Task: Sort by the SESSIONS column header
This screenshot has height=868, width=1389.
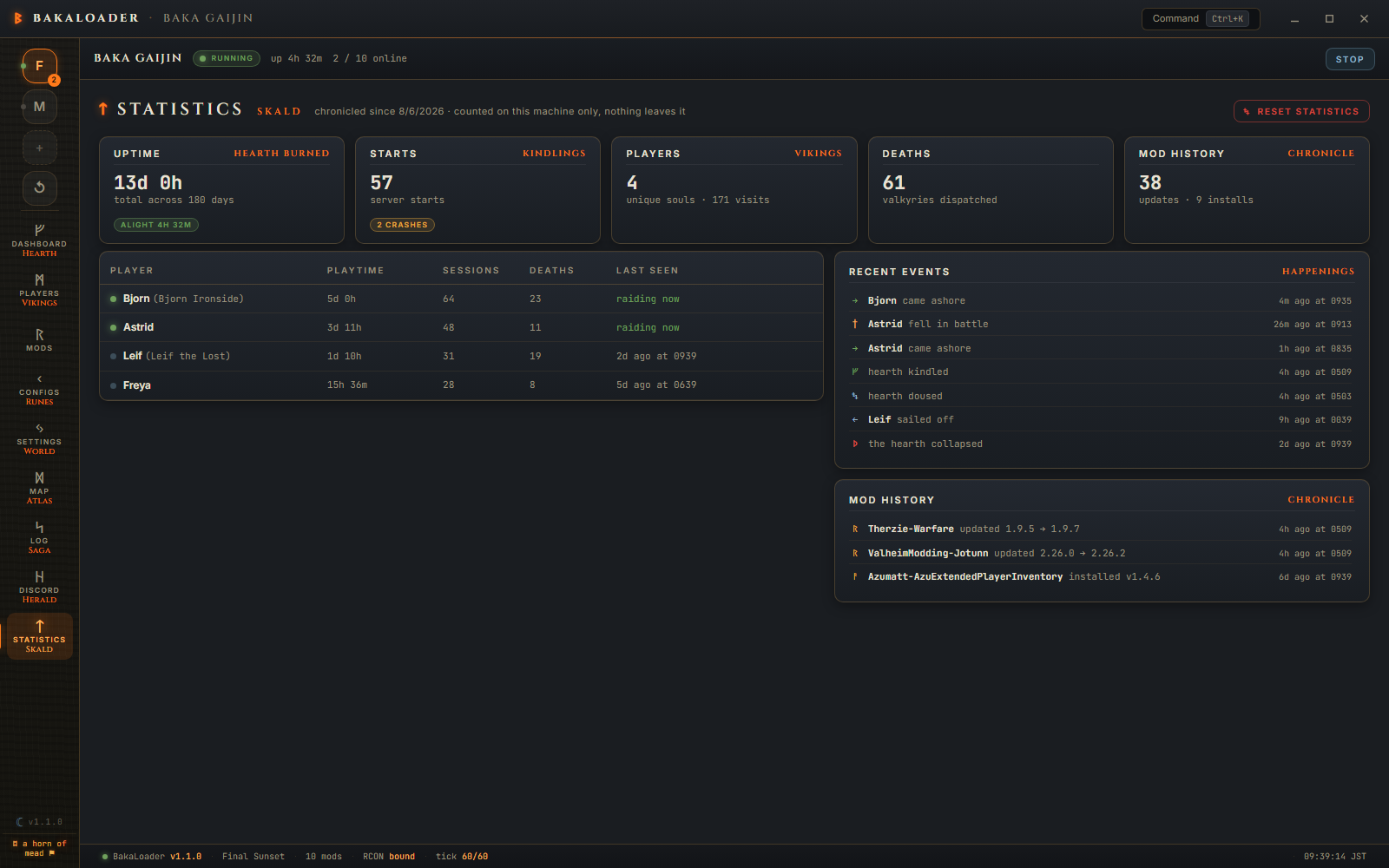Action: point(471,271)
